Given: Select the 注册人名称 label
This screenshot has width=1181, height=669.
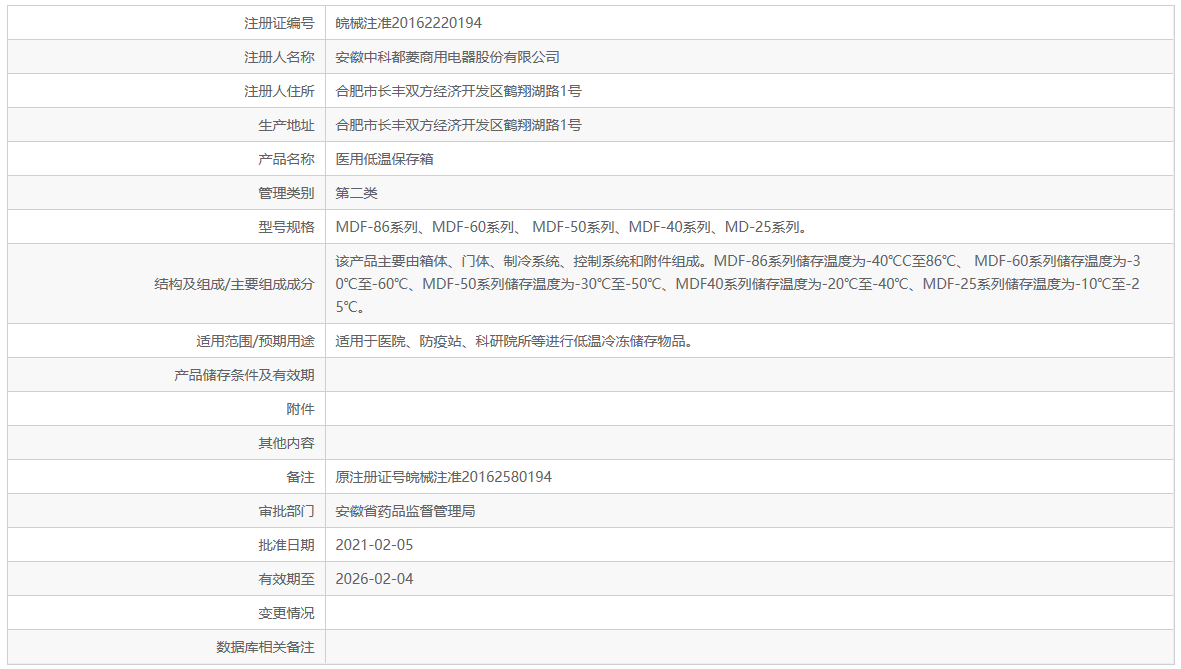Looking at the screenshot, I should [x=279, y=57].
